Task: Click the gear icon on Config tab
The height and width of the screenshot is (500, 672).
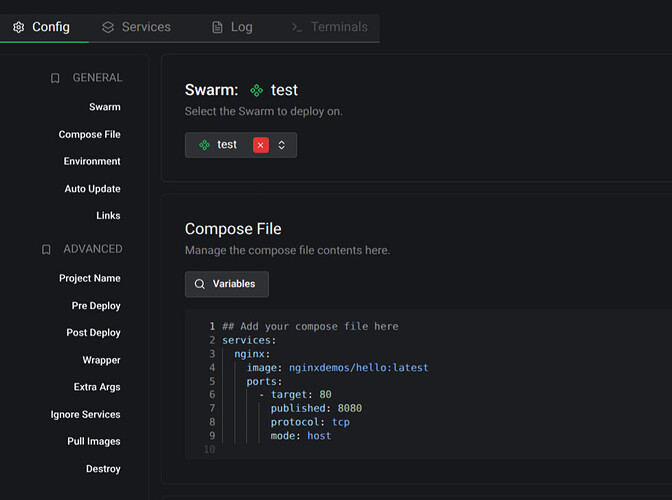Action: tap(18, 27)
